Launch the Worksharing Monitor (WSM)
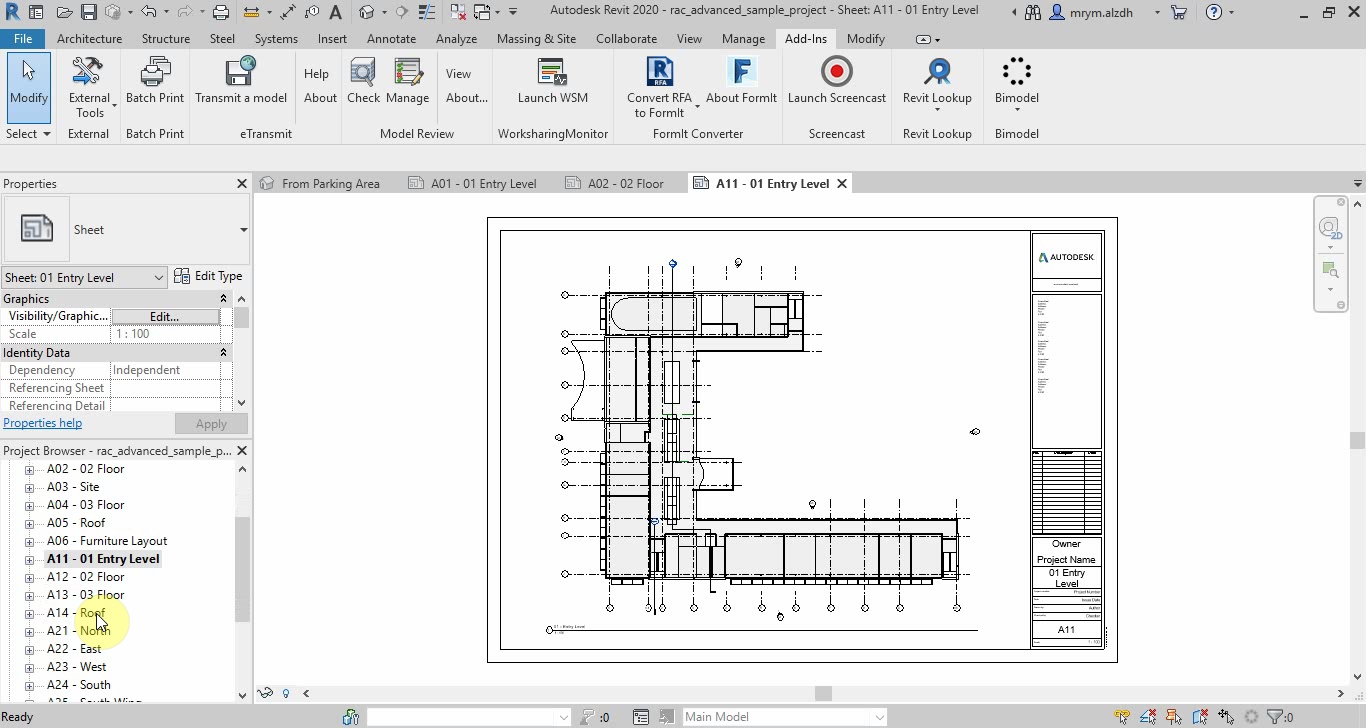This screenshot has width=1366, height=728. [x=552, y=72]
